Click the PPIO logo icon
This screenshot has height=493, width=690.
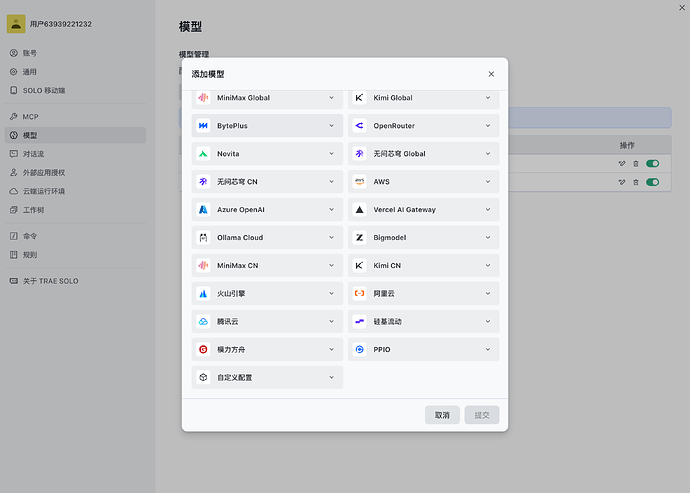pyautogui.click(x=360, y=350)
